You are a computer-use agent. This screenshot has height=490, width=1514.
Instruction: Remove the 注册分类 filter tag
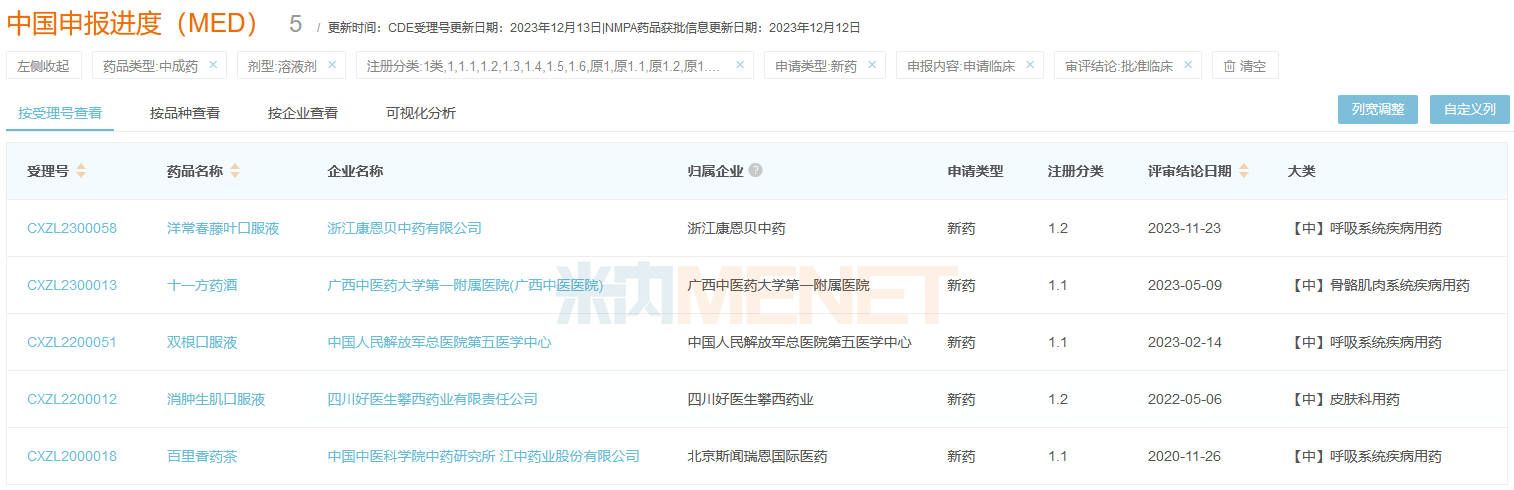[x=740, y=65]
